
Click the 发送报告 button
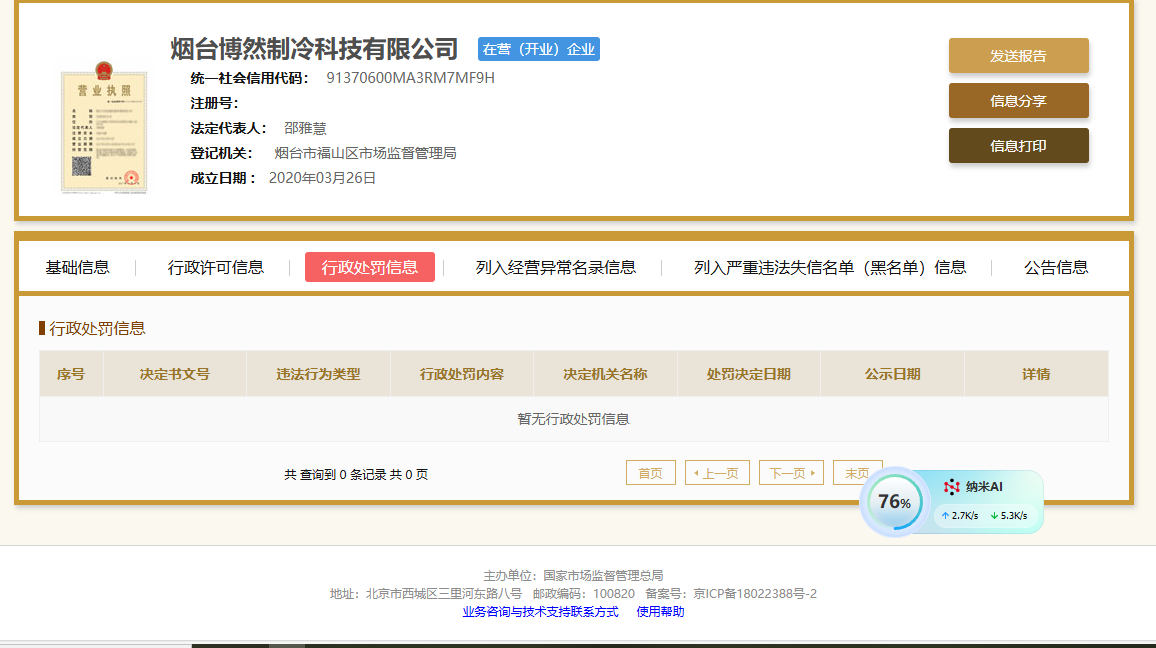pyautogui.click(x=1018, y=55)
